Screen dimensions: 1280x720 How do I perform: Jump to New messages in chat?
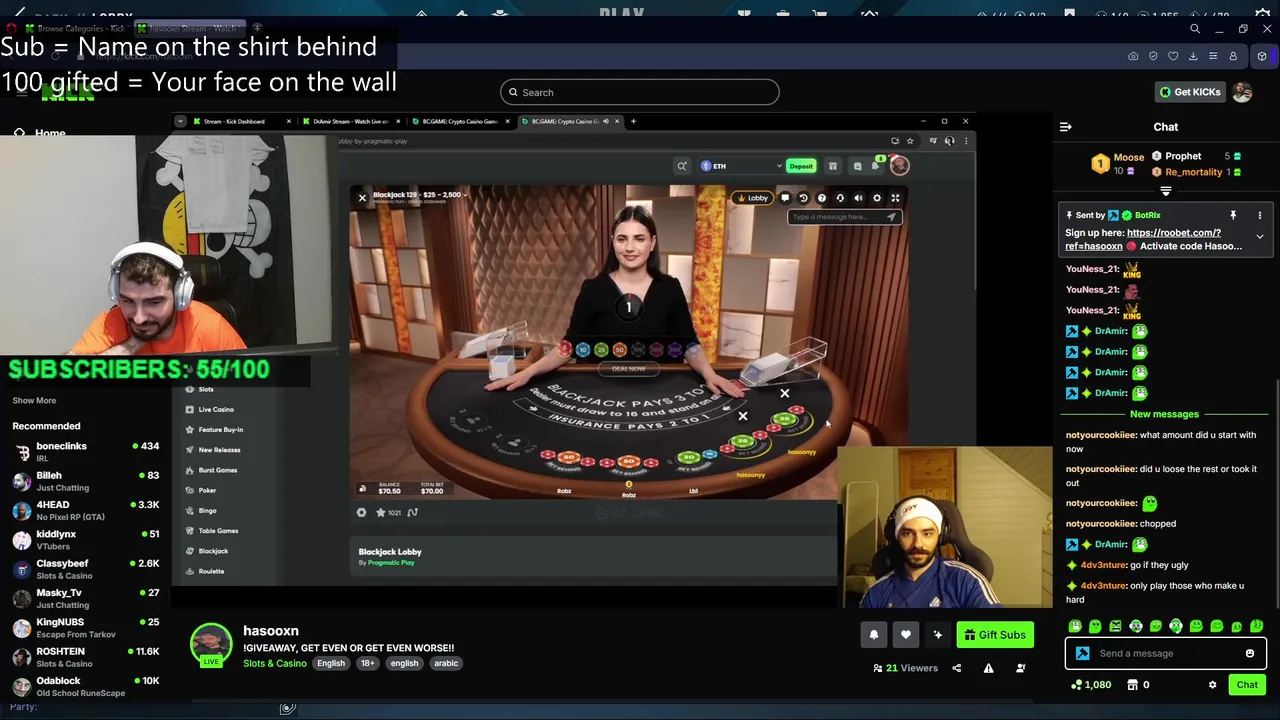[x=1164, y=414]
